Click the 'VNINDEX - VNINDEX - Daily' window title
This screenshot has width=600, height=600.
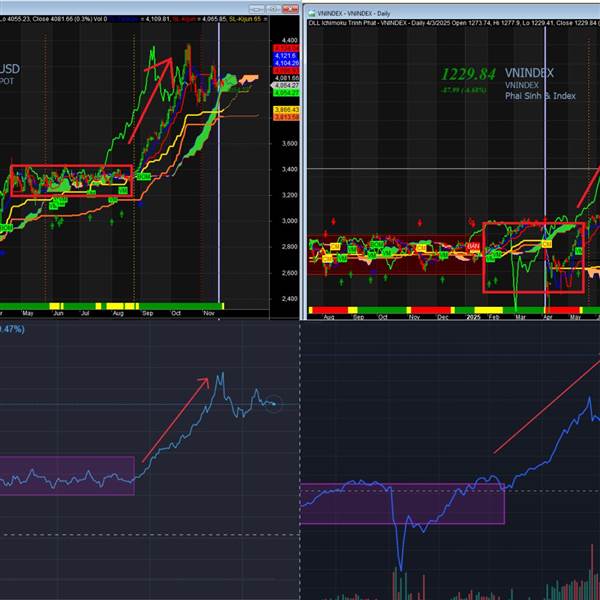tap(354, 13)
